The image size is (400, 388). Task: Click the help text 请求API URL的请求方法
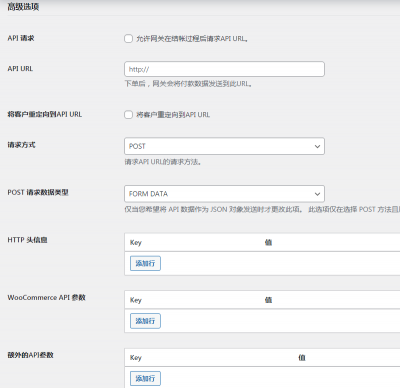click(163, 162)
